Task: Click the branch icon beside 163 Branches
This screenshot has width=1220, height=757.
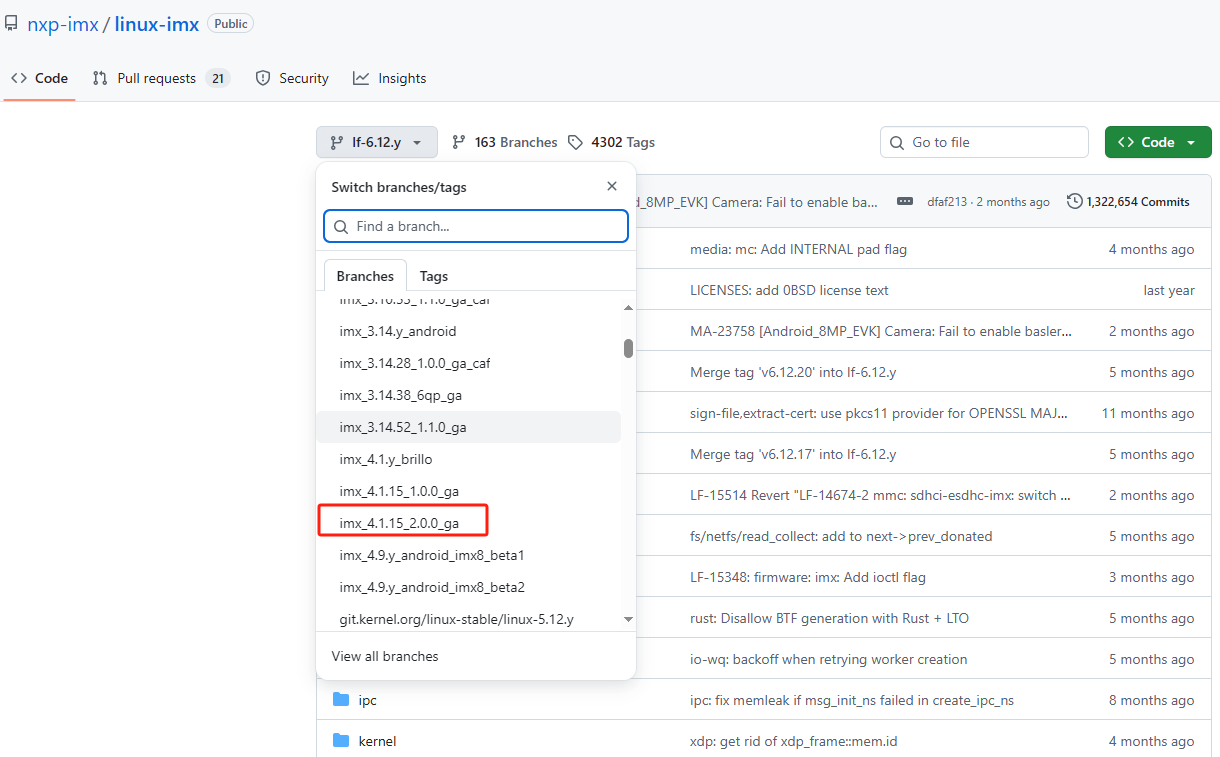Action: pyautogui.click(x=459, y=142)
